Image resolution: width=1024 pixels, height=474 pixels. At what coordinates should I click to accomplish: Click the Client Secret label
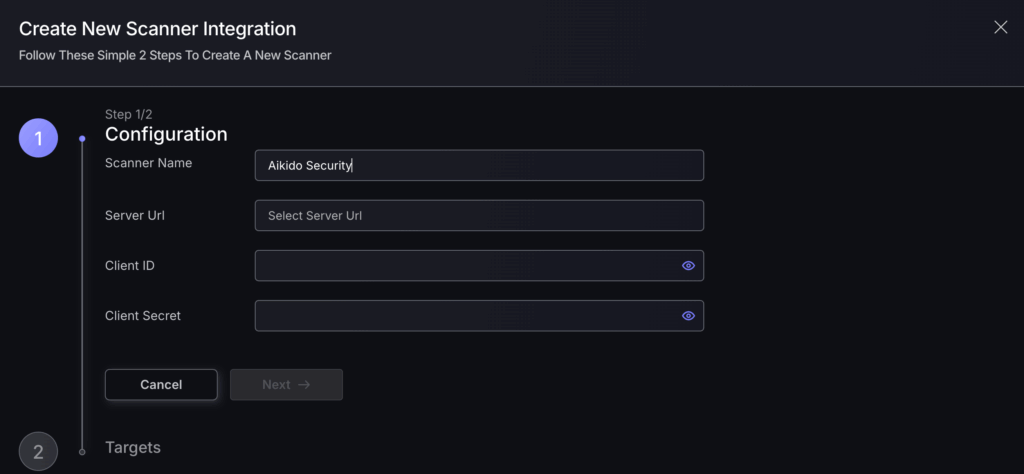point(142,315)
